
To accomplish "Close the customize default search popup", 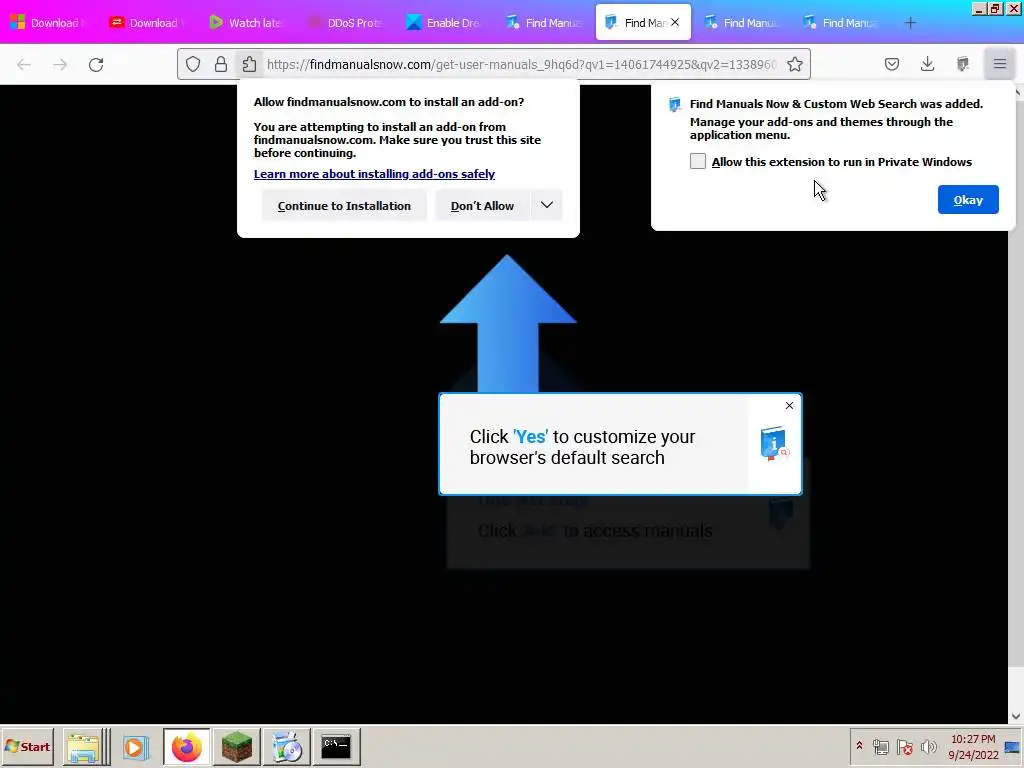I will tap(790, 406).
